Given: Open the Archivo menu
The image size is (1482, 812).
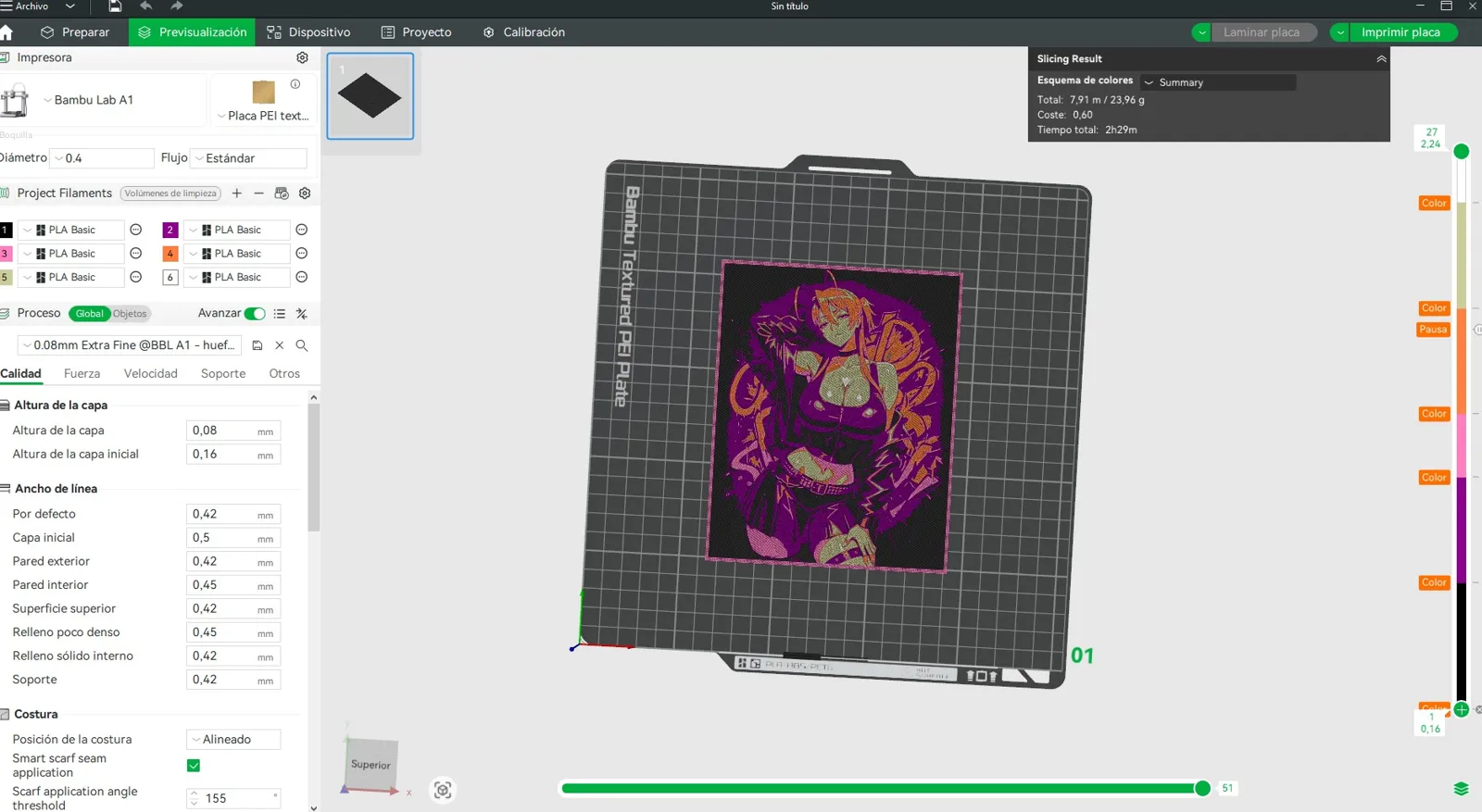Looking at the screenshot, I should pos(31,6).
